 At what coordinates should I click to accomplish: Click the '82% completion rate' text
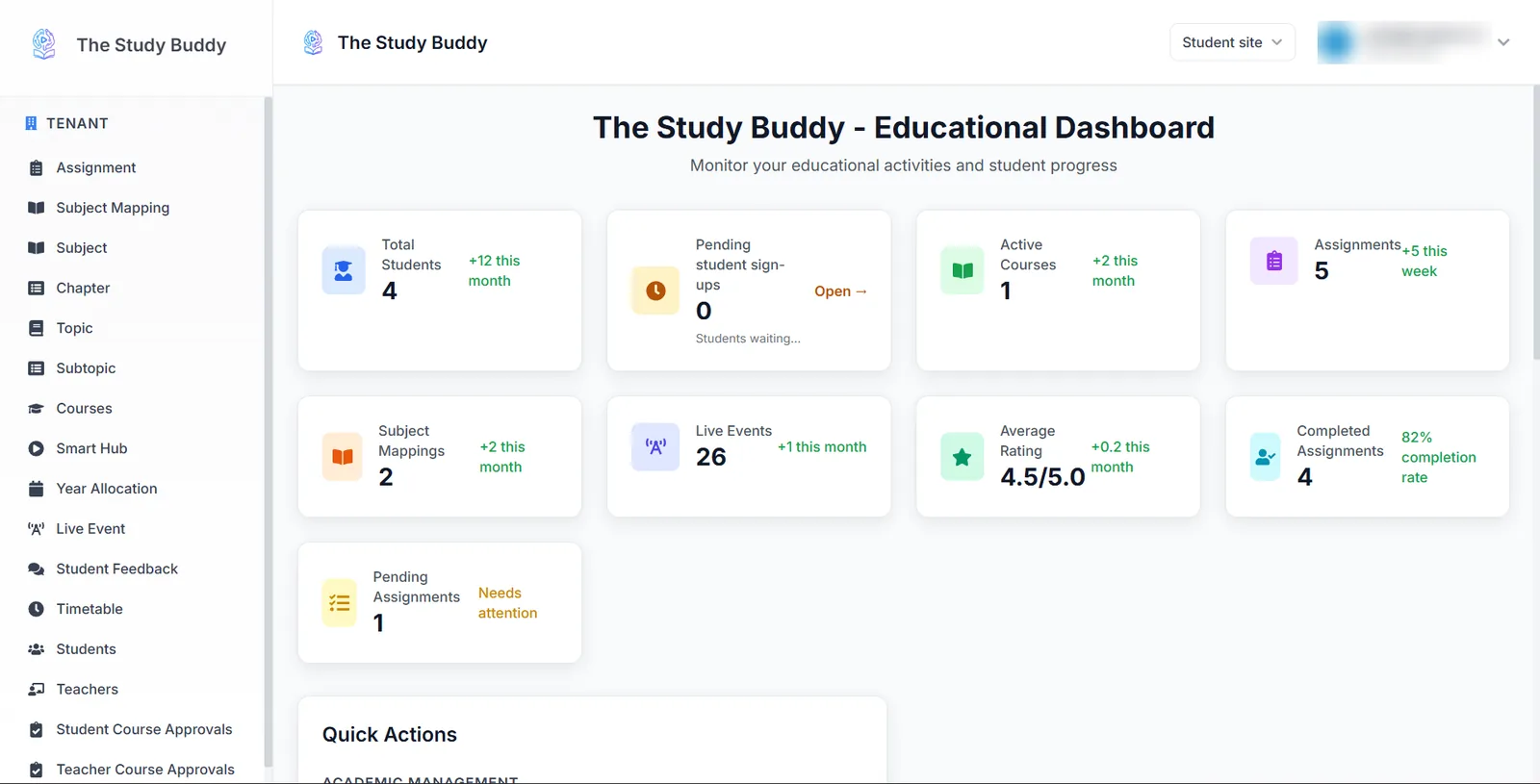[1438, 457]
